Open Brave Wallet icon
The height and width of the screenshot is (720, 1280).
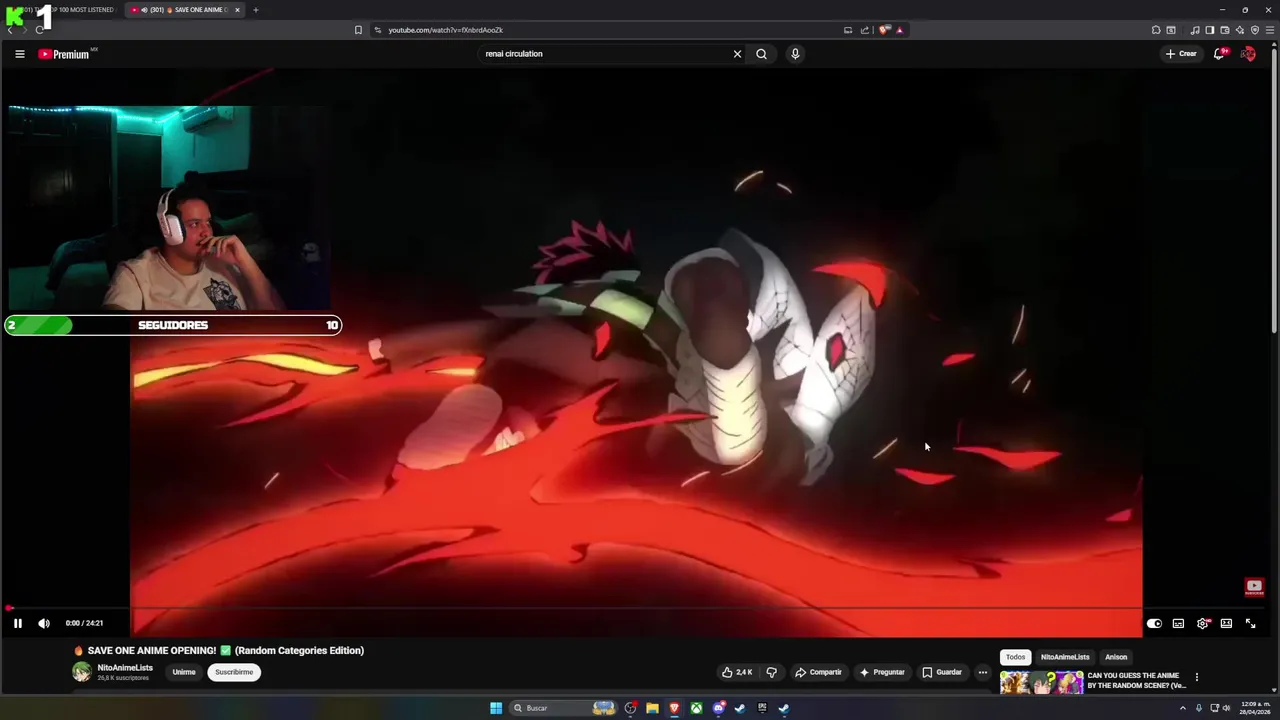click(x=1224, y=30)
